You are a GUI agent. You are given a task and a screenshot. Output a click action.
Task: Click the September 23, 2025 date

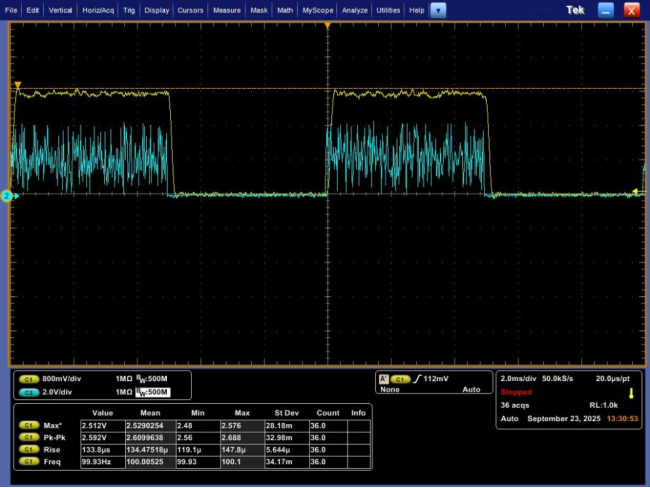564,419
